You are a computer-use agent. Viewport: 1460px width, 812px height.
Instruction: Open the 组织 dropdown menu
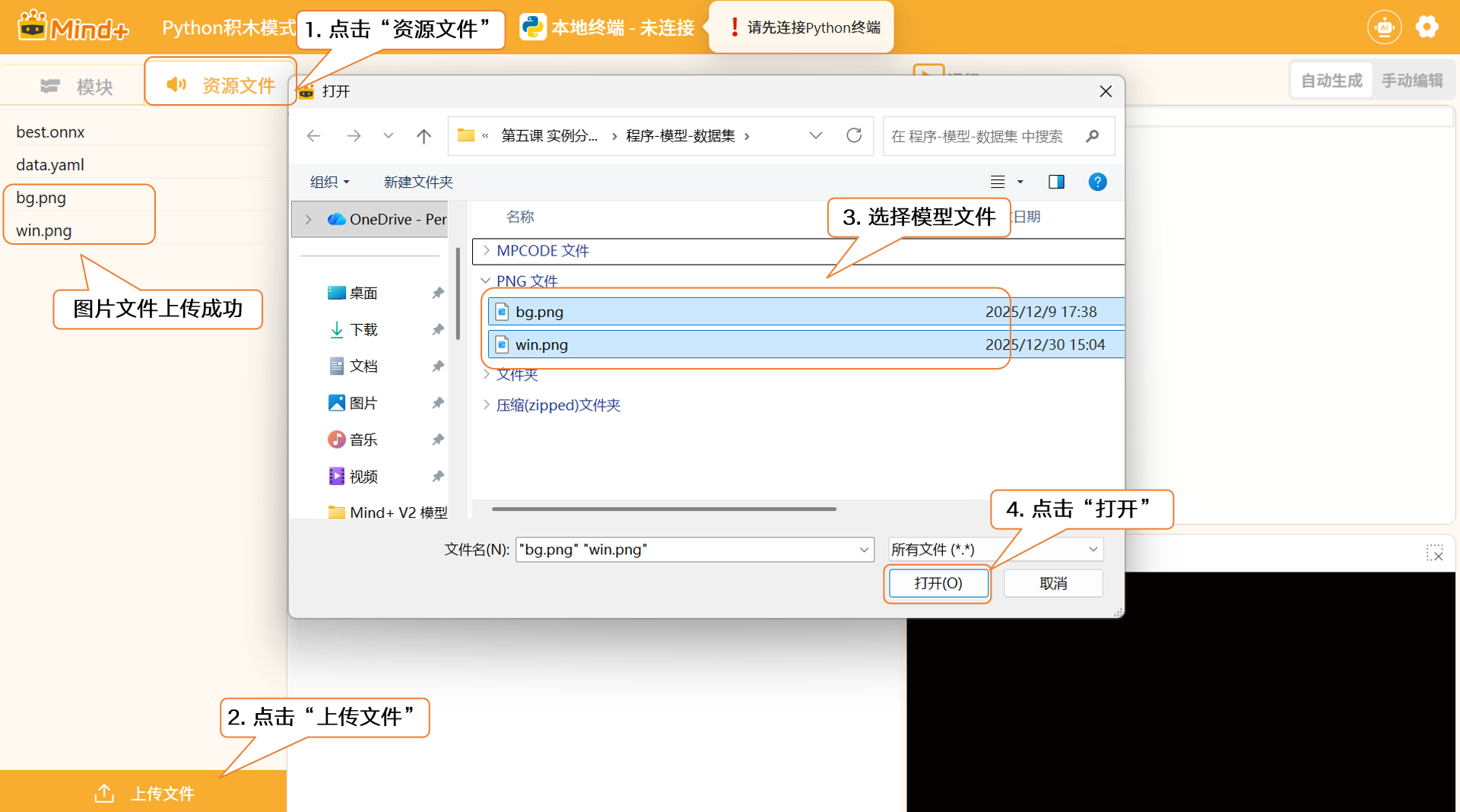click(329, 182)
